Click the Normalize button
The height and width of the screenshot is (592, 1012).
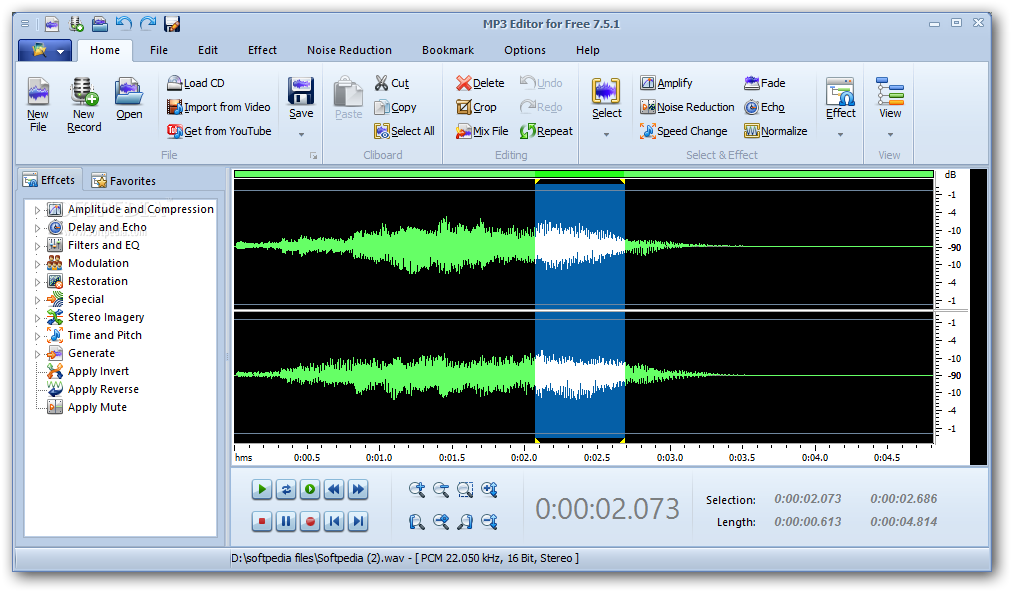(x=776, y=130)
